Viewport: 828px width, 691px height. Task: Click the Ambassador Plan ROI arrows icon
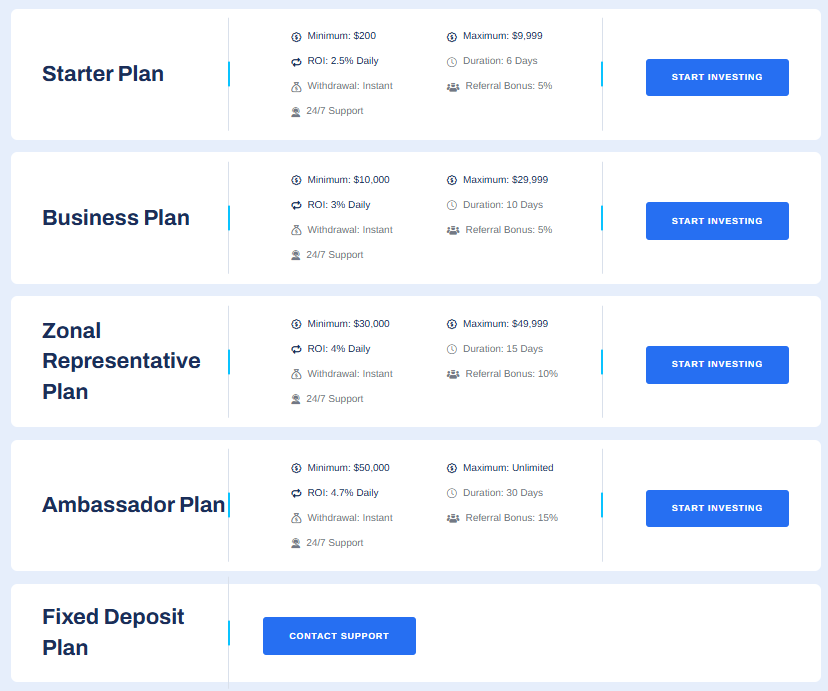point(296,494)
